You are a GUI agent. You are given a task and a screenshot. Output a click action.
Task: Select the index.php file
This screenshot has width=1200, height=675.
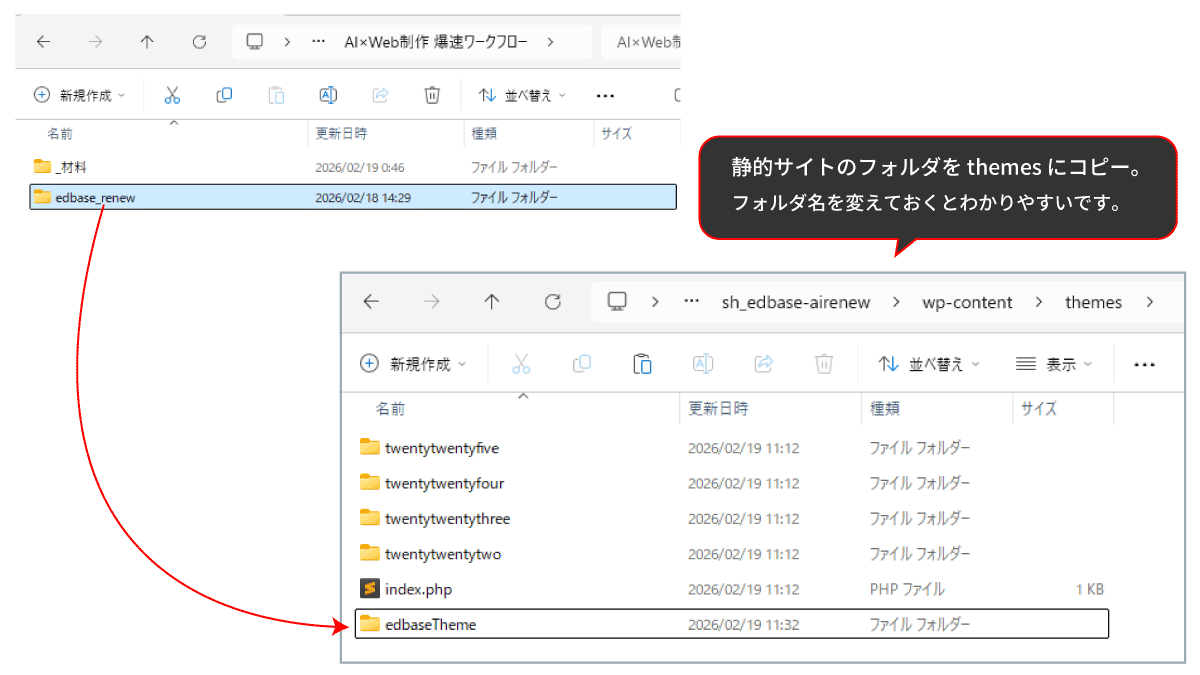click(x=732, y=589)
